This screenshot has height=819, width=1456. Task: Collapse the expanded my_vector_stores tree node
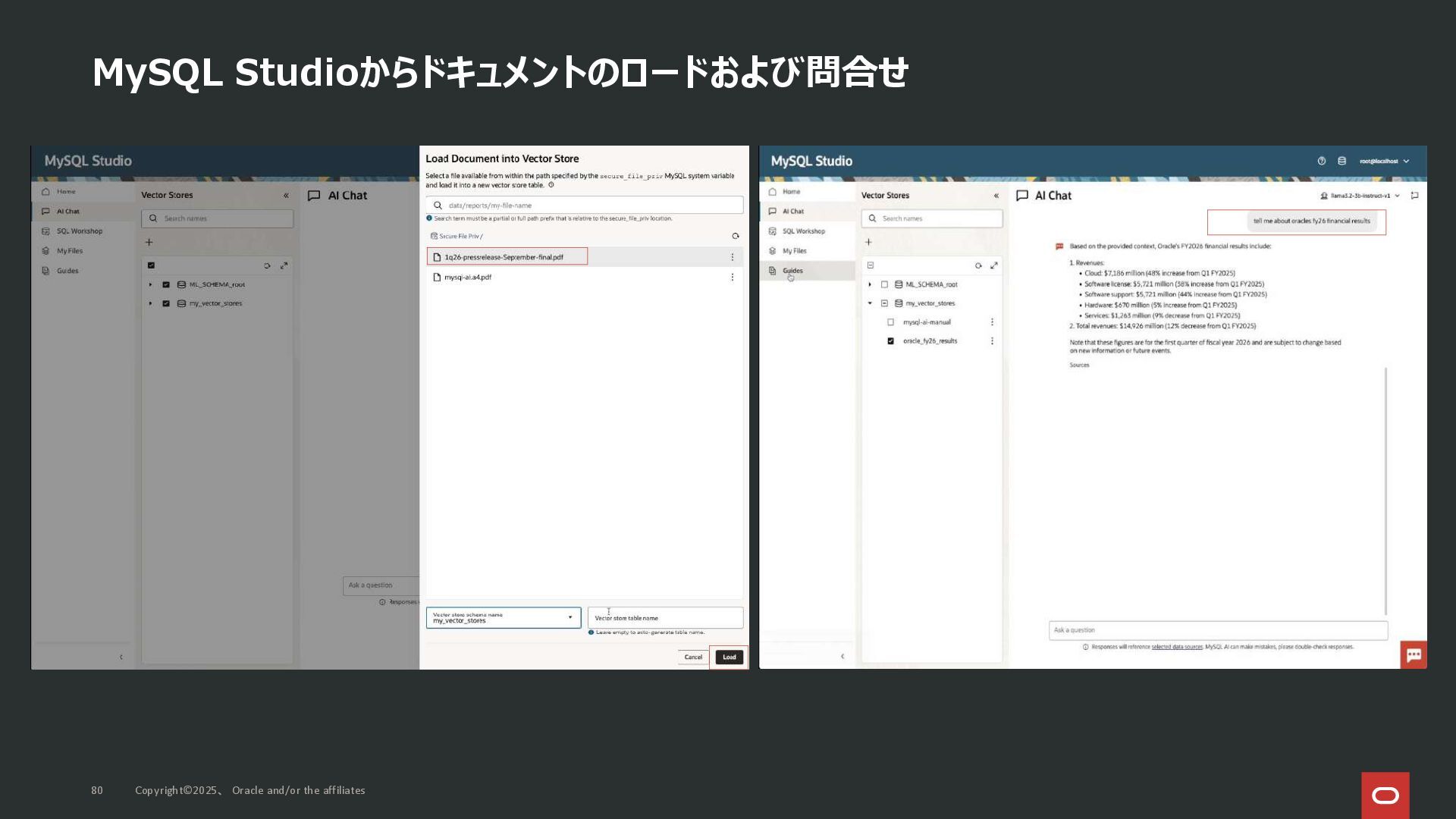tap(870, 303)
